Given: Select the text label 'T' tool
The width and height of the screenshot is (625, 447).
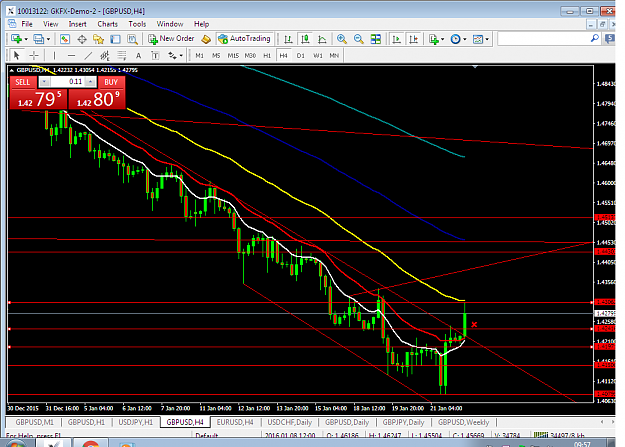Looking at the screenshot, I should click(x=155, y=56).
